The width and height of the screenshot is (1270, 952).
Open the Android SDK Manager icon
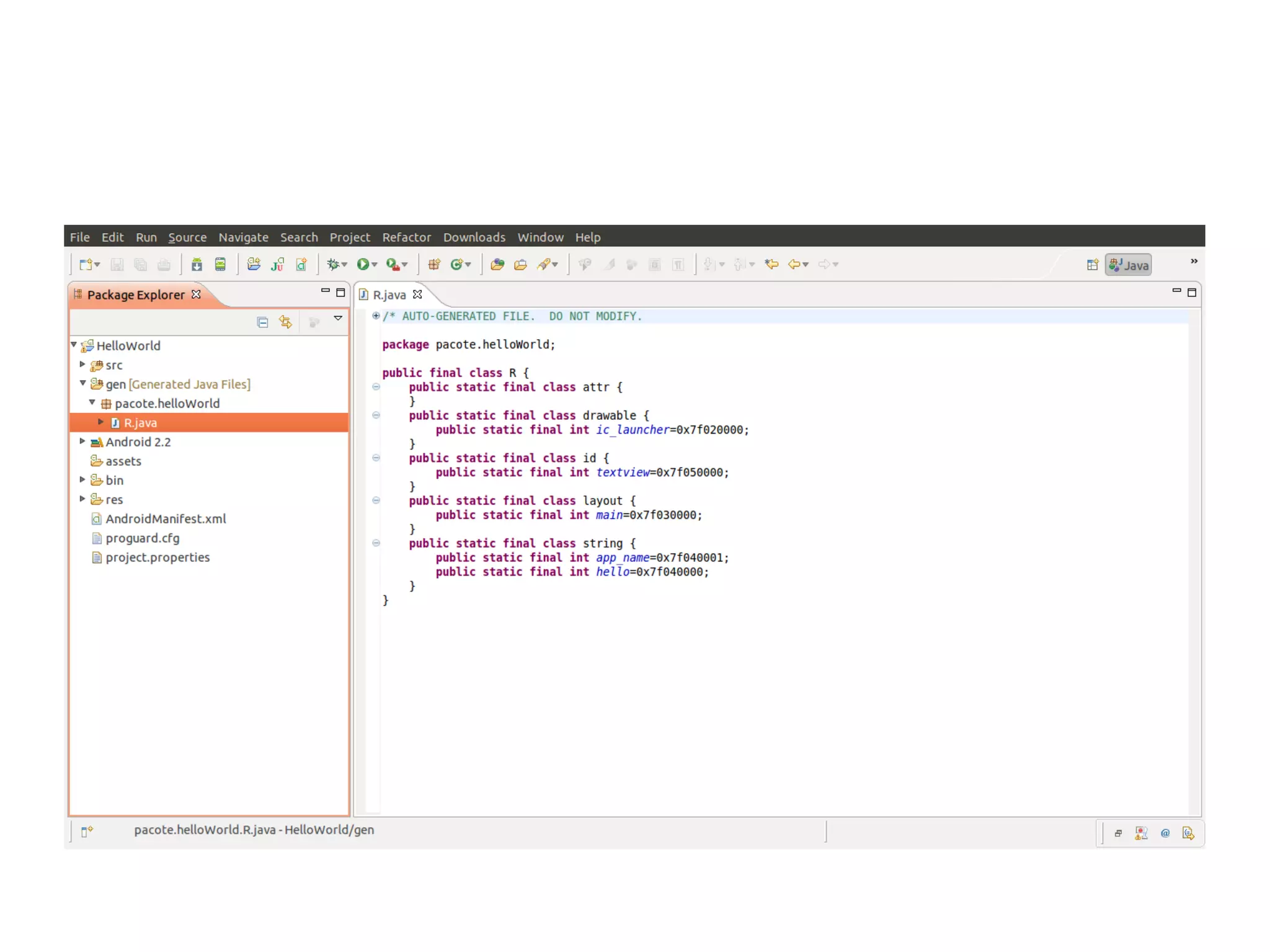(197, 265)
